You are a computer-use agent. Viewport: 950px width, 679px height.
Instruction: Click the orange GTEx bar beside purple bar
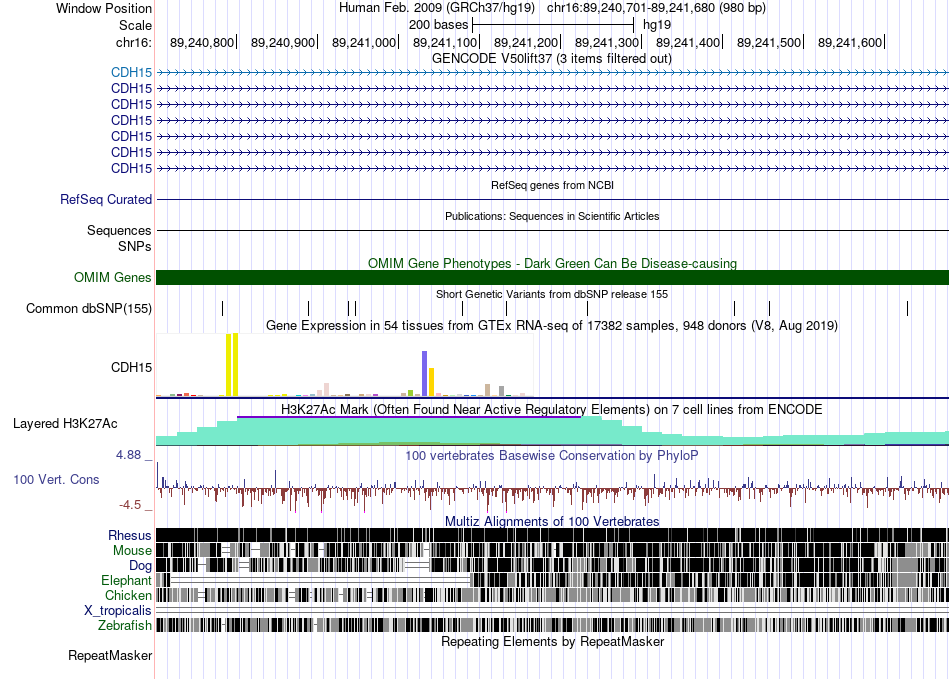click(431, 382)
